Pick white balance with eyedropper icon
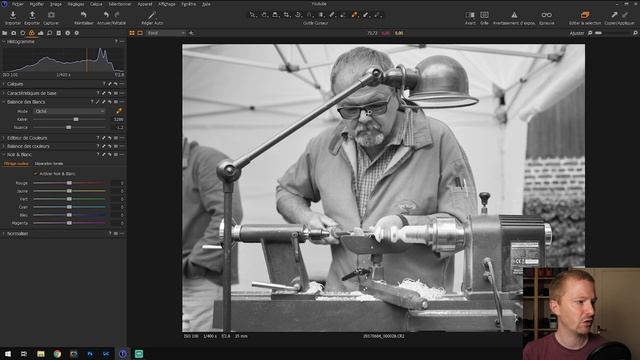 (x=119, y=111)
